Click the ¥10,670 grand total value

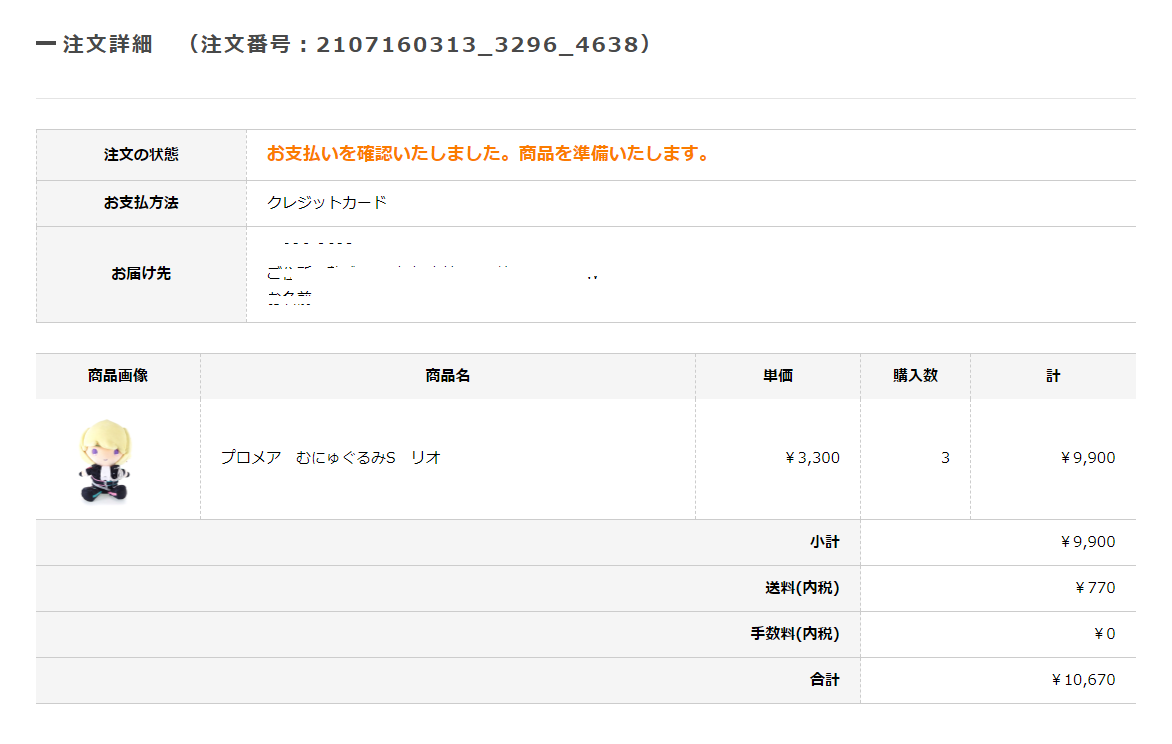(x=1083, y=680)
